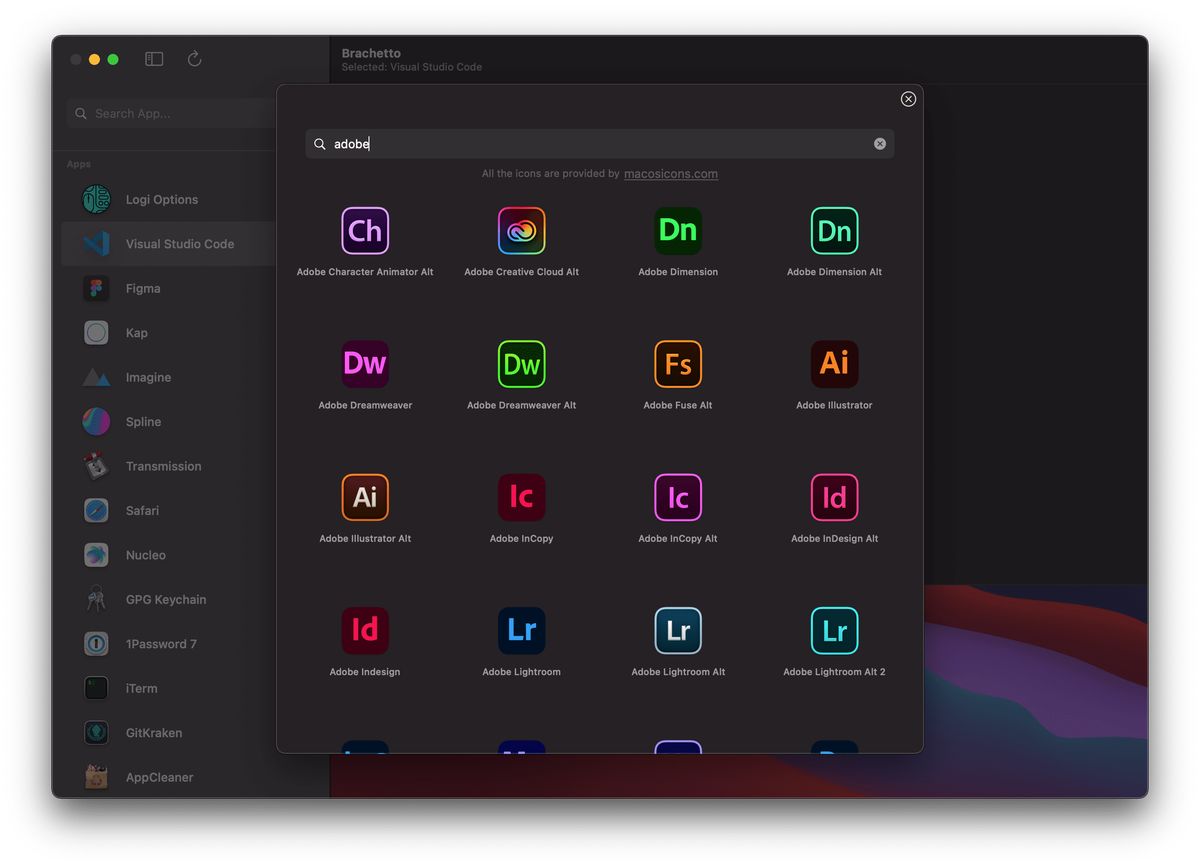1200x867 pixels.
Task: Close the icon picker dialog
Action: point(908,99)
